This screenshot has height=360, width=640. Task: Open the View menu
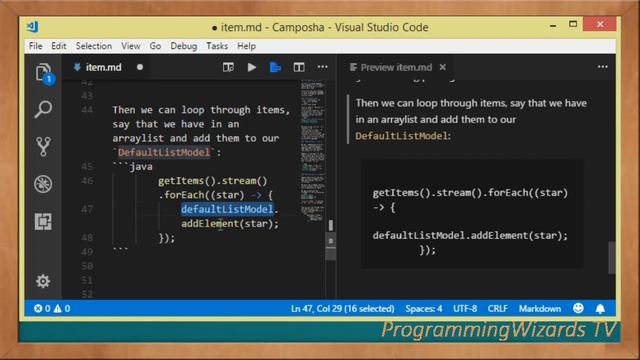(131, 46)
